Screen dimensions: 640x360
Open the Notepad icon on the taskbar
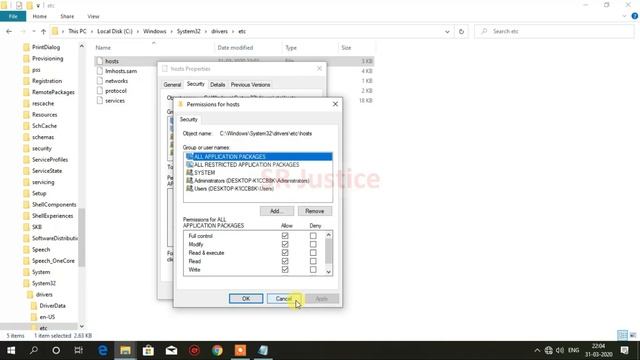click(263, 350)
